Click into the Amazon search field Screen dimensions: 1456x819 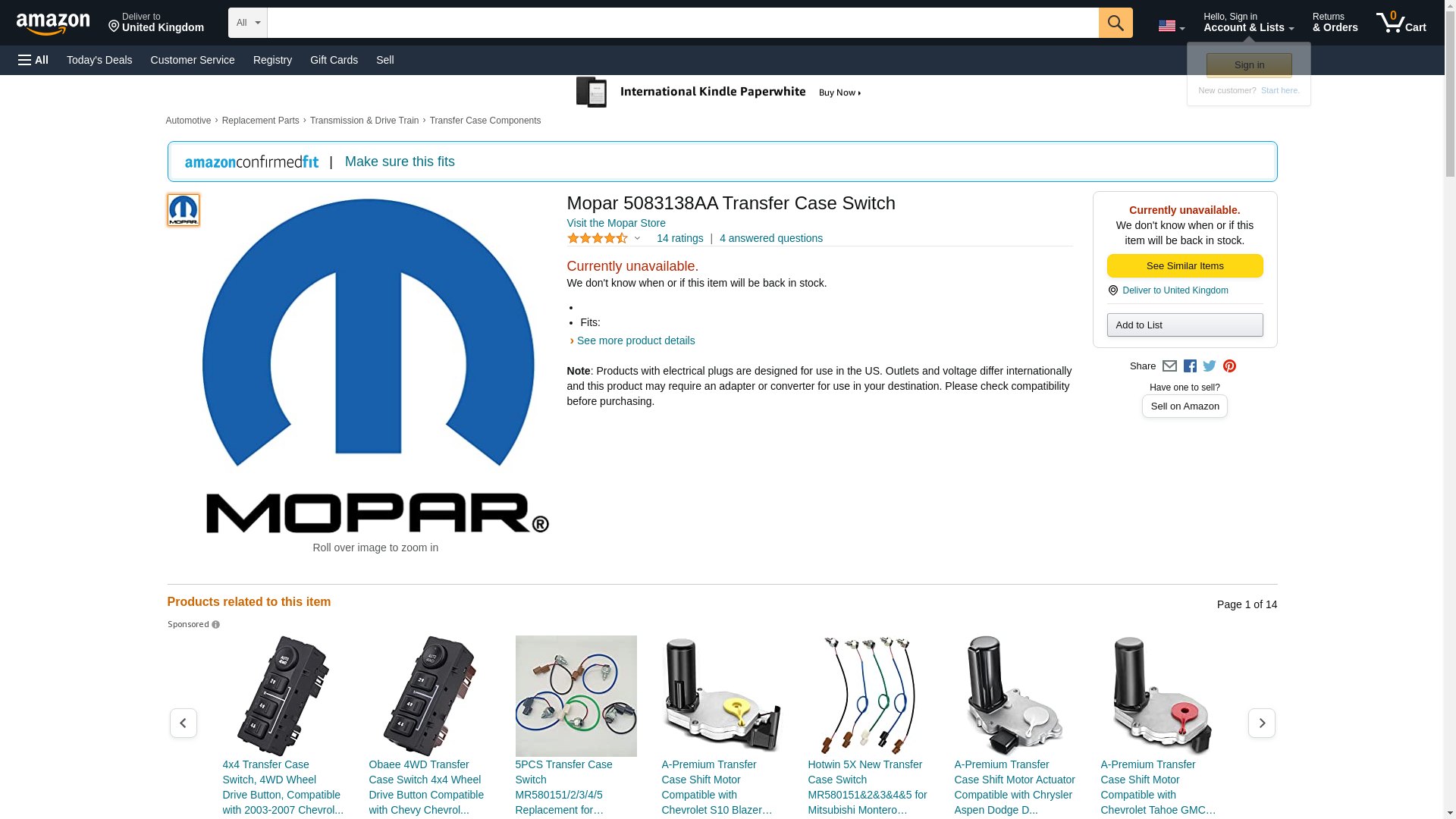tap(682, 23)
